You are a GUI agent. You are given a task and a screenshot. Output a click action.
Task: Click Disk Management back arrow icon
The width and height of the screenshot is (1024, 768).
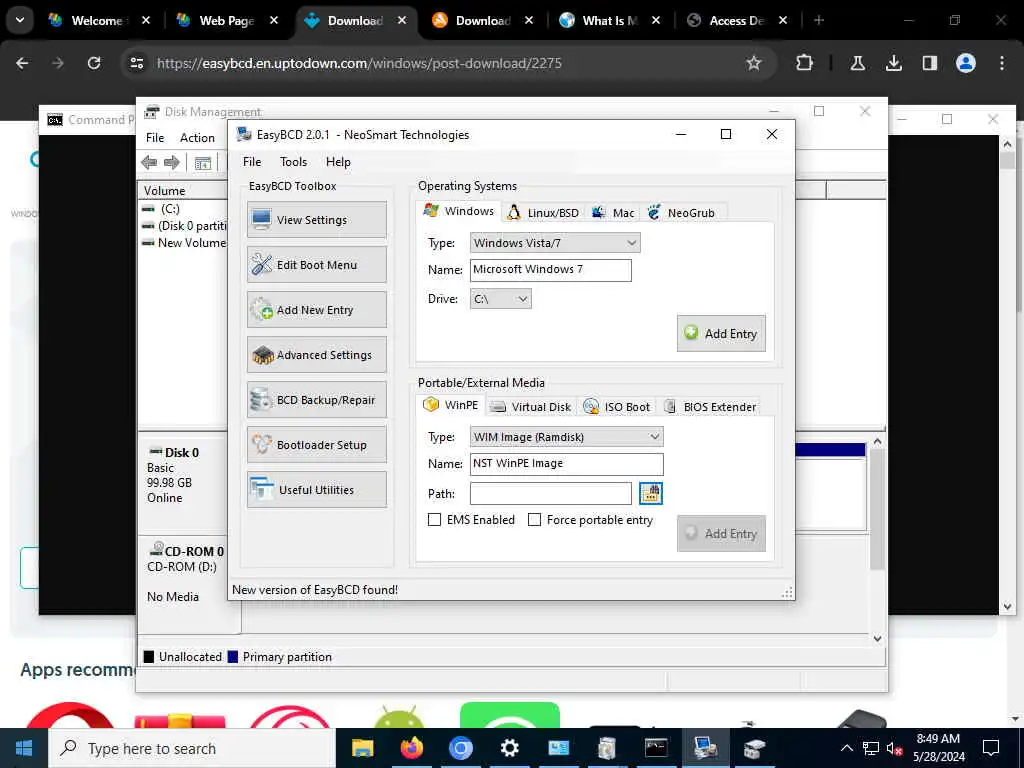click(x=150, y=163)
